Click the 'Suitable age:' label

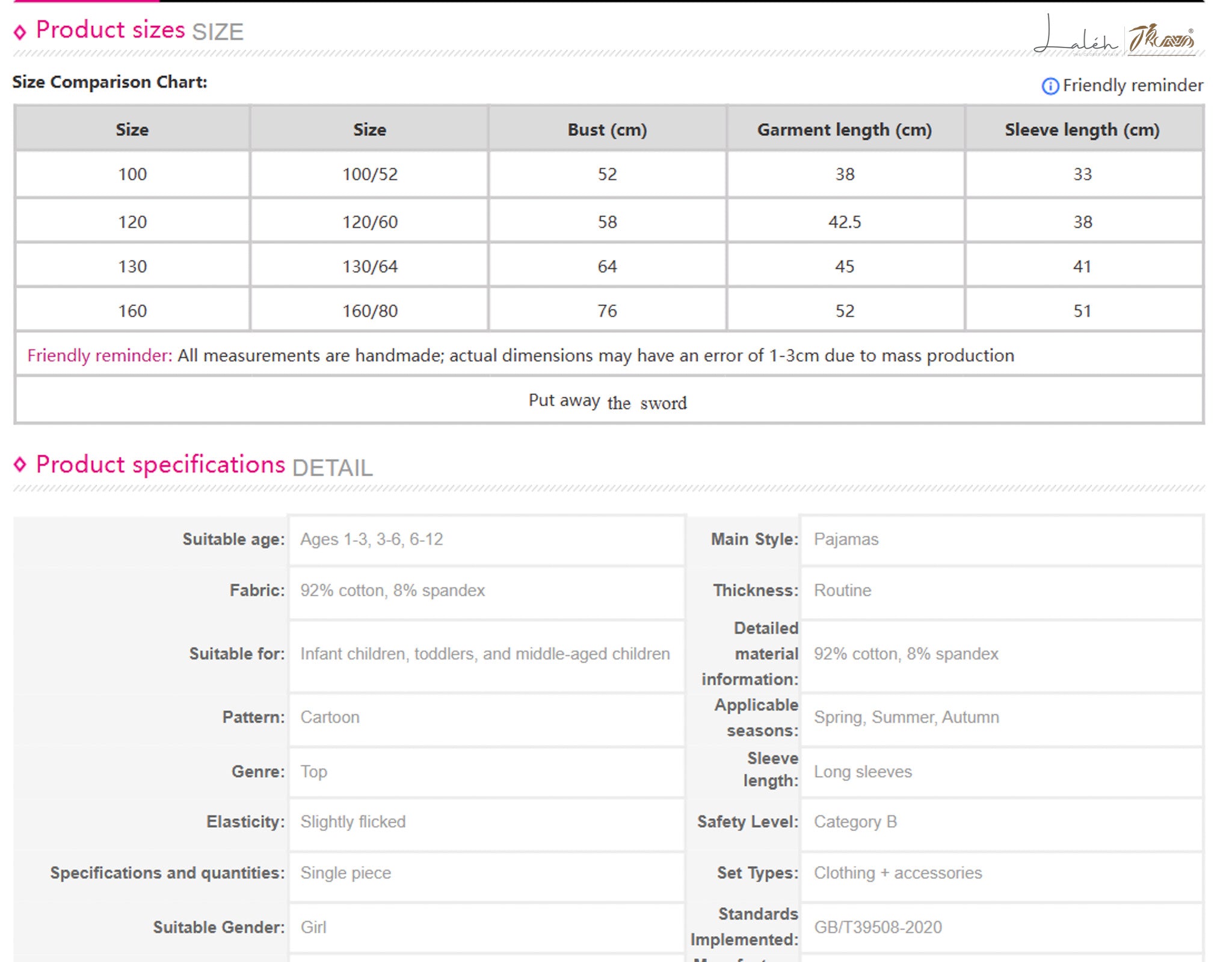[x=233, y=539]
